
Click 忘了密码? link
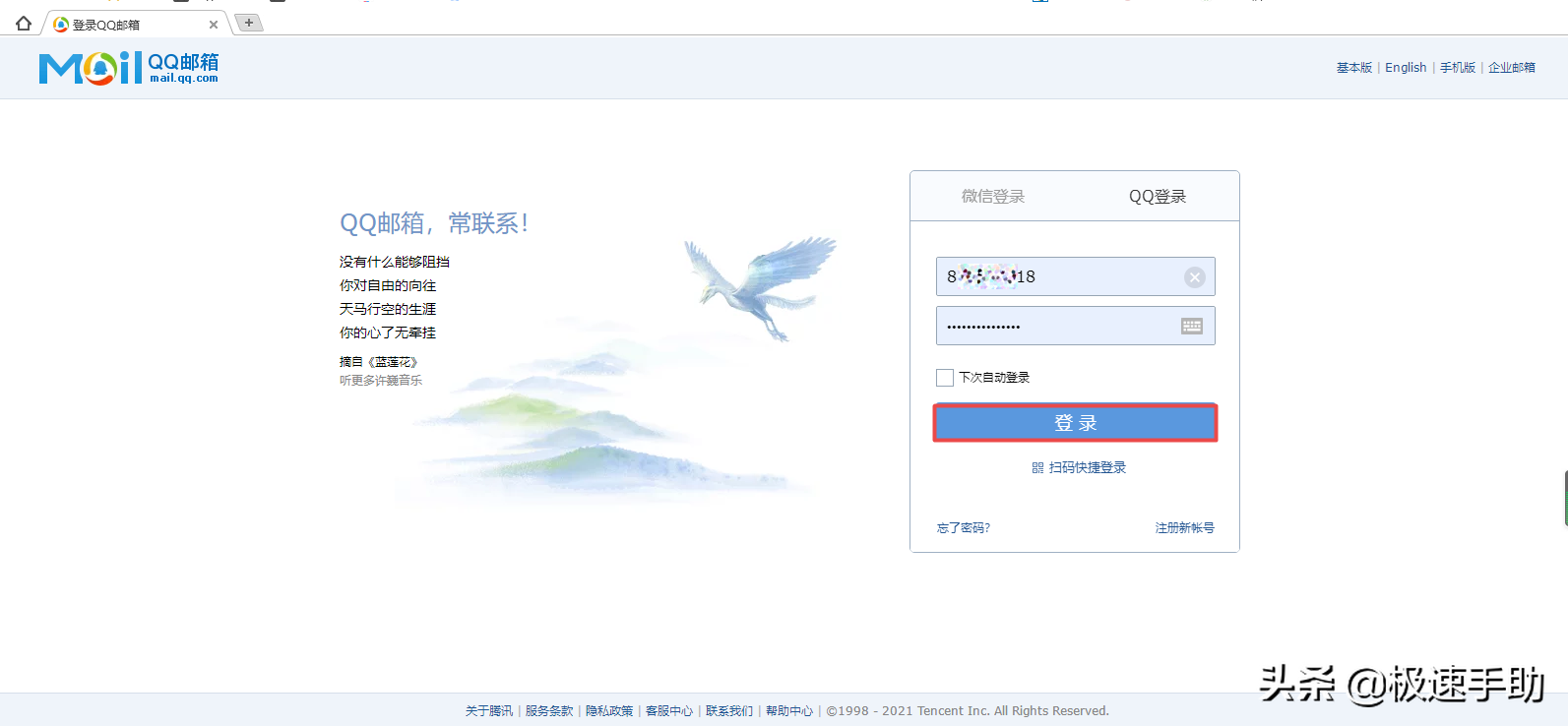(963, 528)
